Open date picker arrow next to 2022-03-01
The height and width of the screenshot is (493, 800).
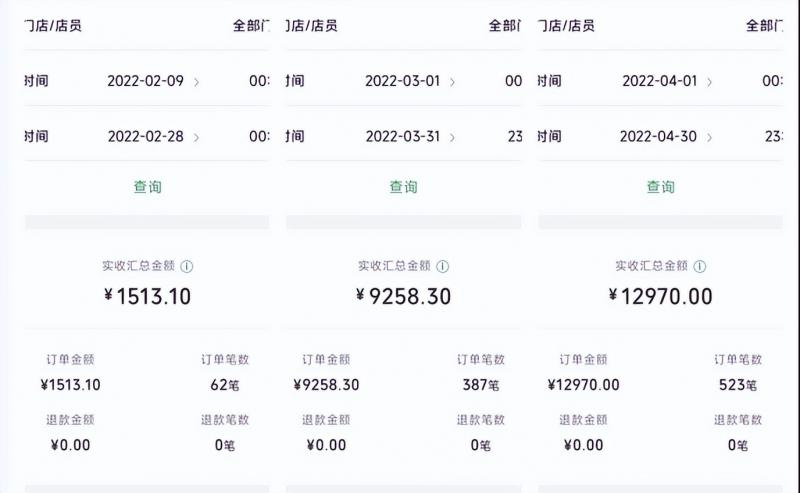coord(453,82)
